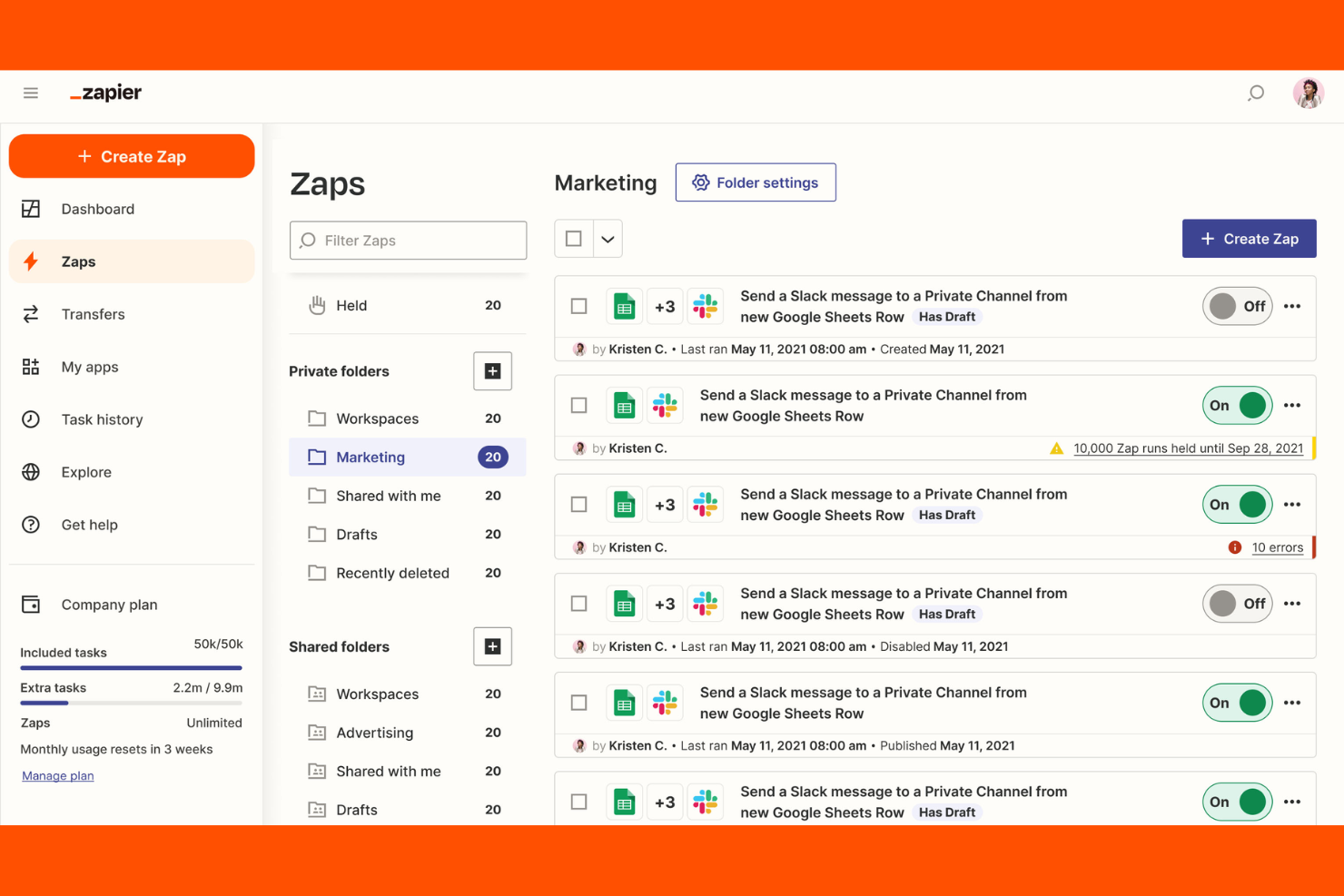Click the 10,000 Zap runs held link
1344x896 pixels.
[1188, 448]
